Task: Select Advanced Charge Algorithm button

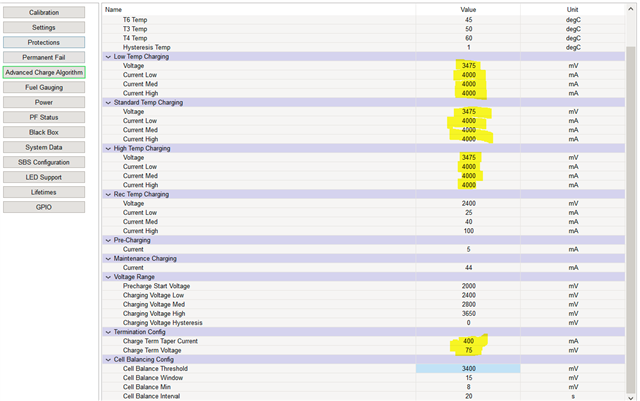Action: pos(44,72)
